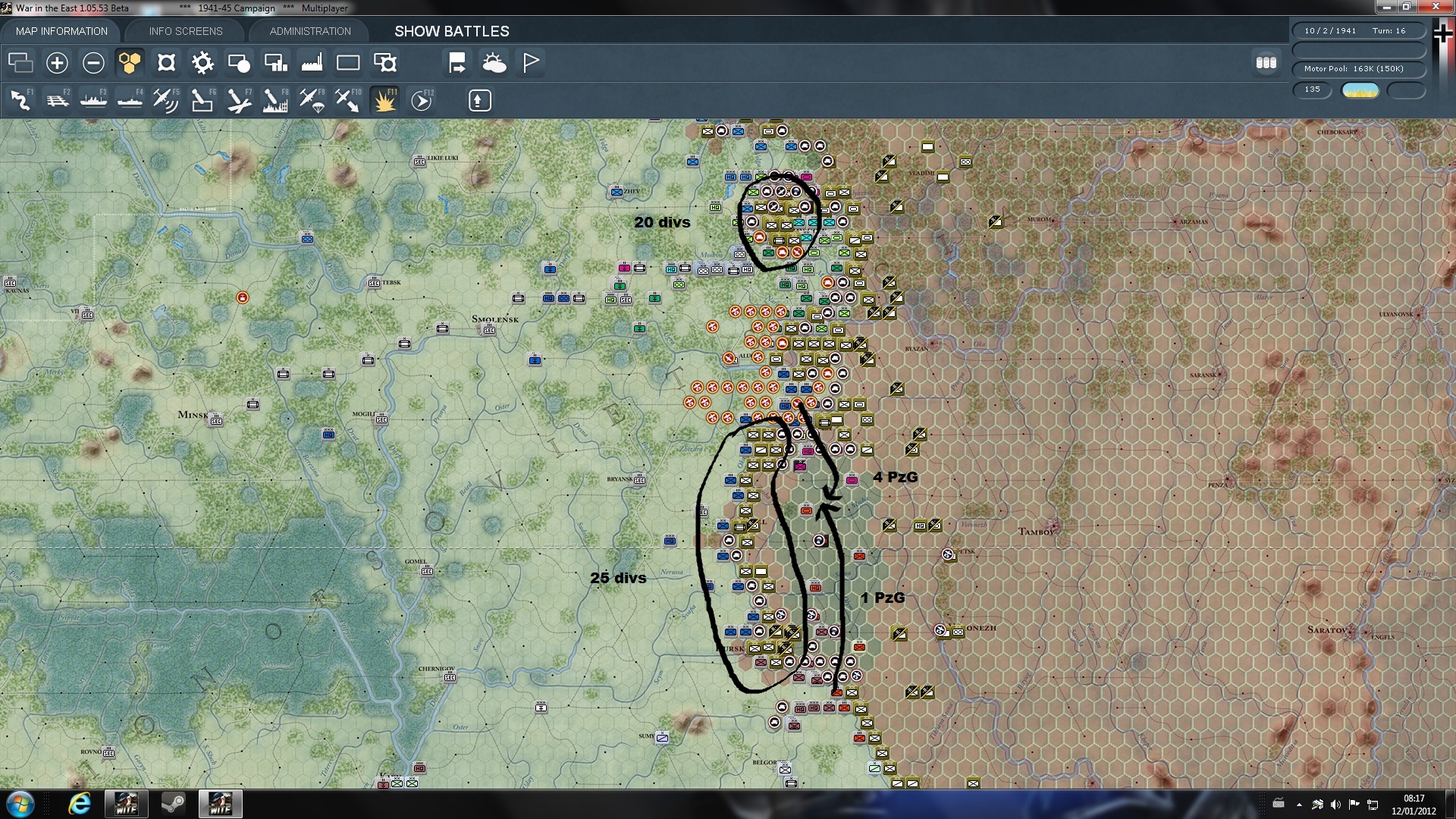Click the Saratov city on map
Viewport: 1456px width, 819px height.
click(x=1350, y=629)
